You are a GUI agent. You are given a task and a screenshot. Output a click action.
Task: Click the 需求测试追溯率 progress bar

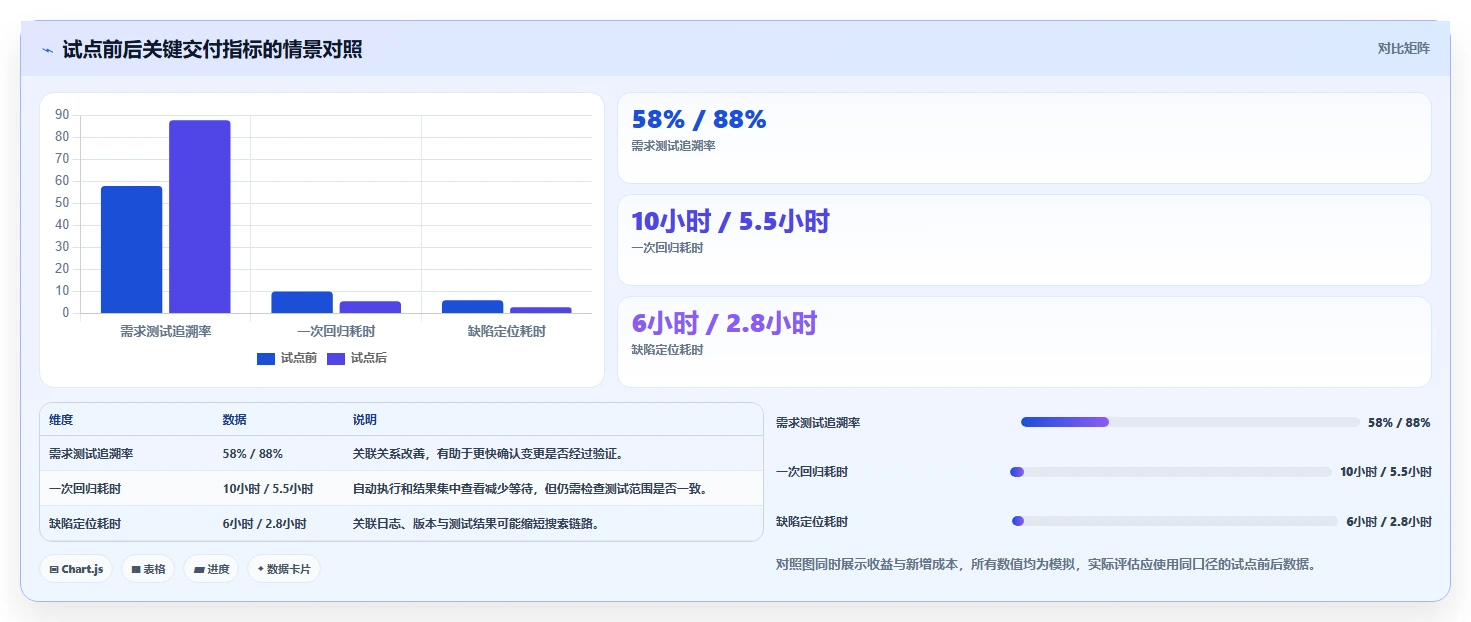[x=1190, y=422]
